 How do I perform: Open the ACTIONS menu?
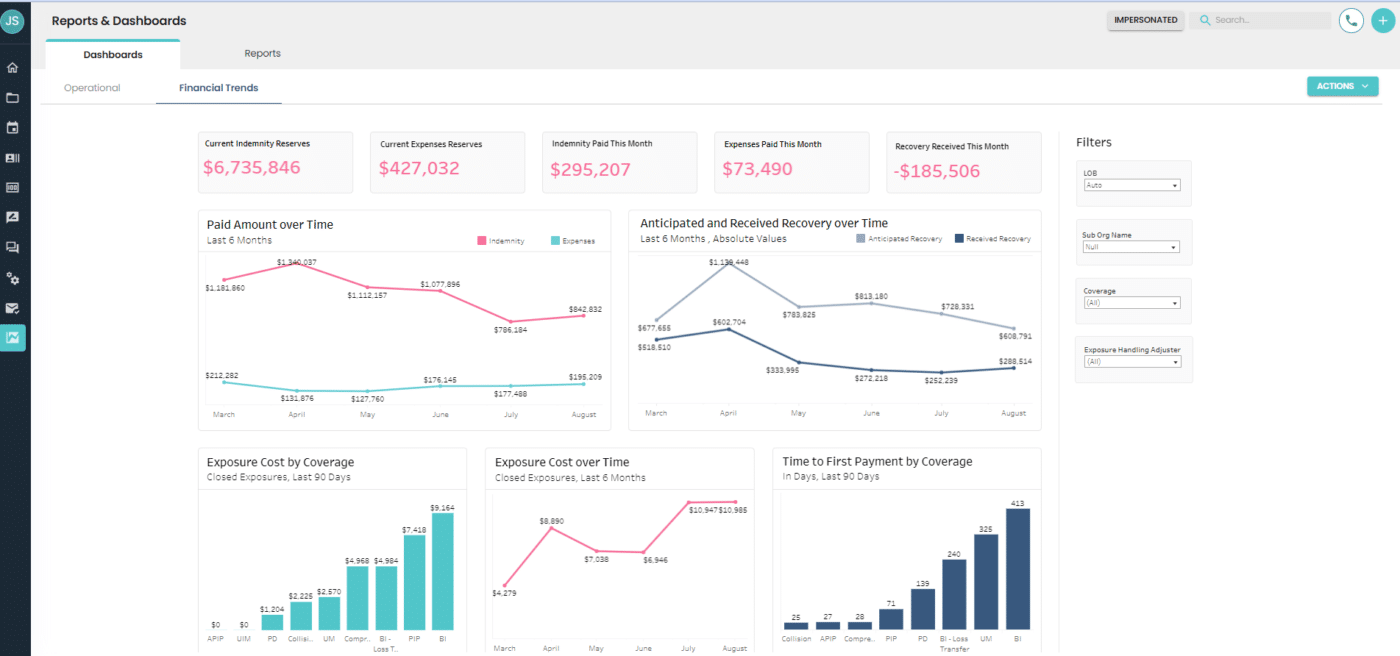pyautogui.click(x=1342, y=87)
